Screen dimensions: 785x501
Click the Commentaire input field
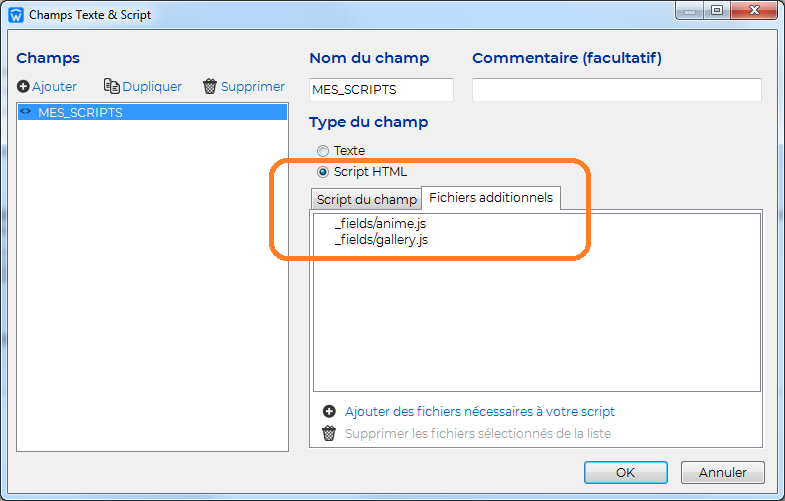(617, 90)
